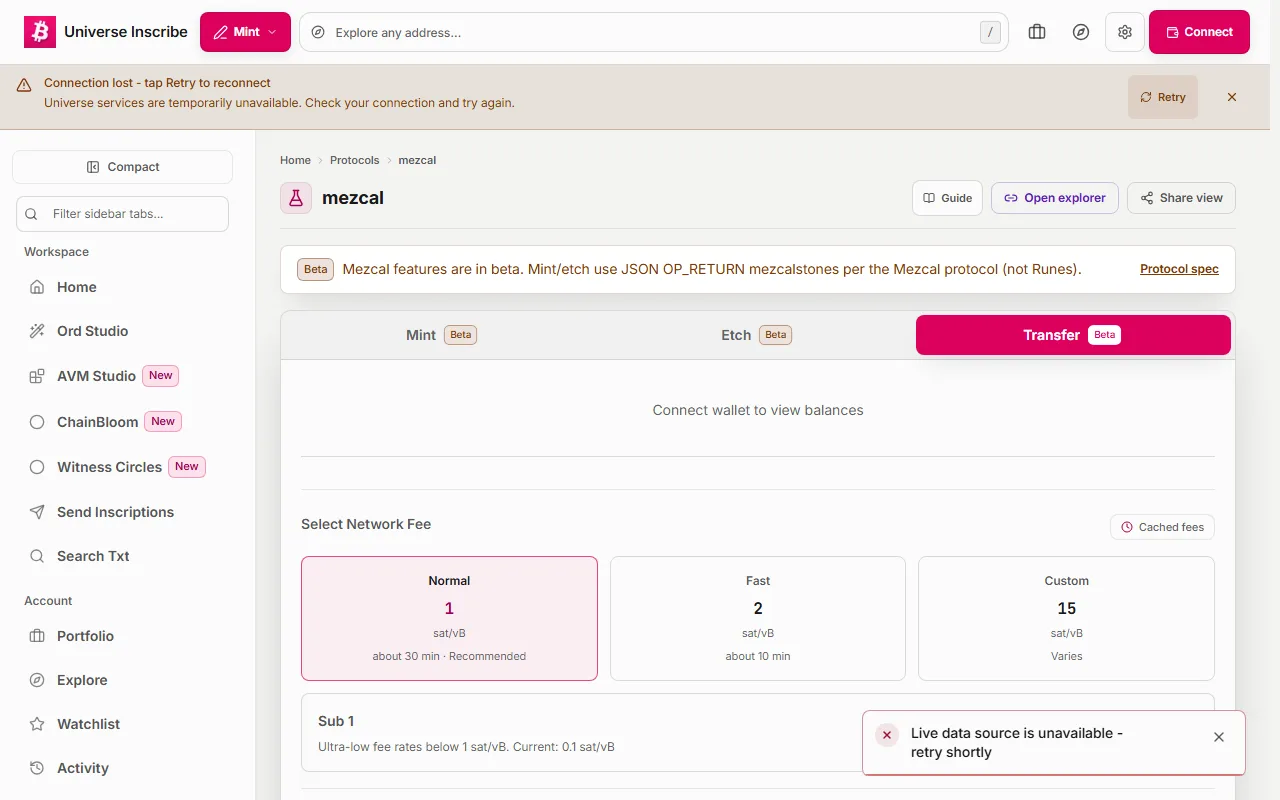
Task: Share the current view
Action: pos(1181,198)
